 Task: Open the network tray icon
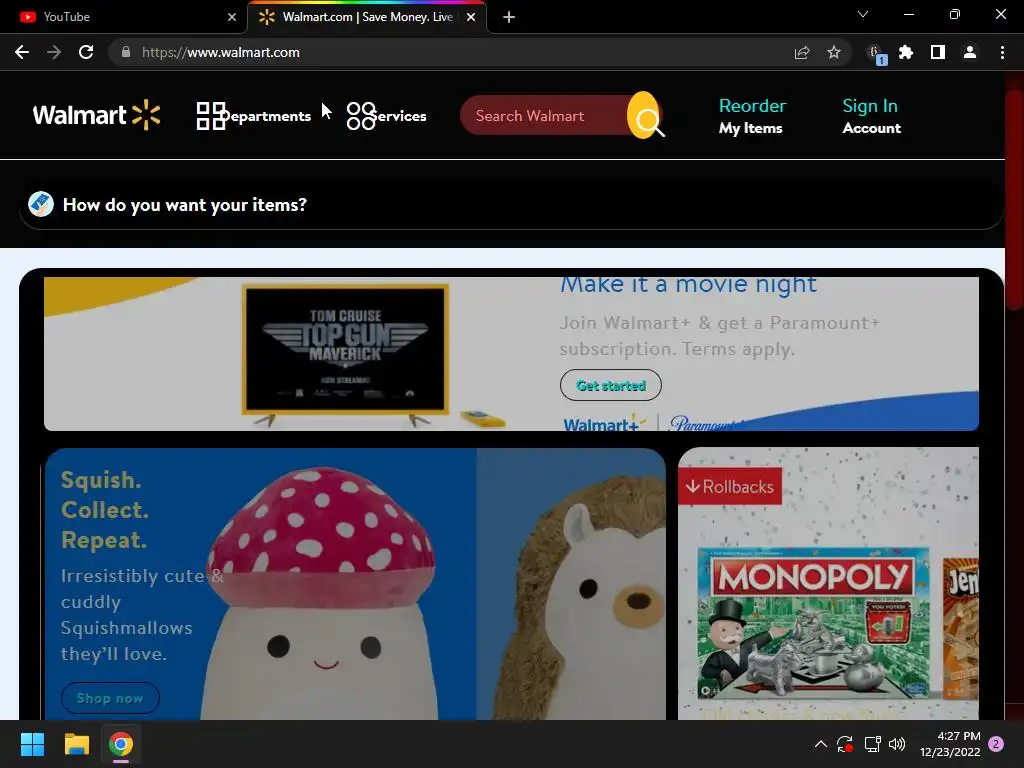pyautogui.click(x=872, y=744)
